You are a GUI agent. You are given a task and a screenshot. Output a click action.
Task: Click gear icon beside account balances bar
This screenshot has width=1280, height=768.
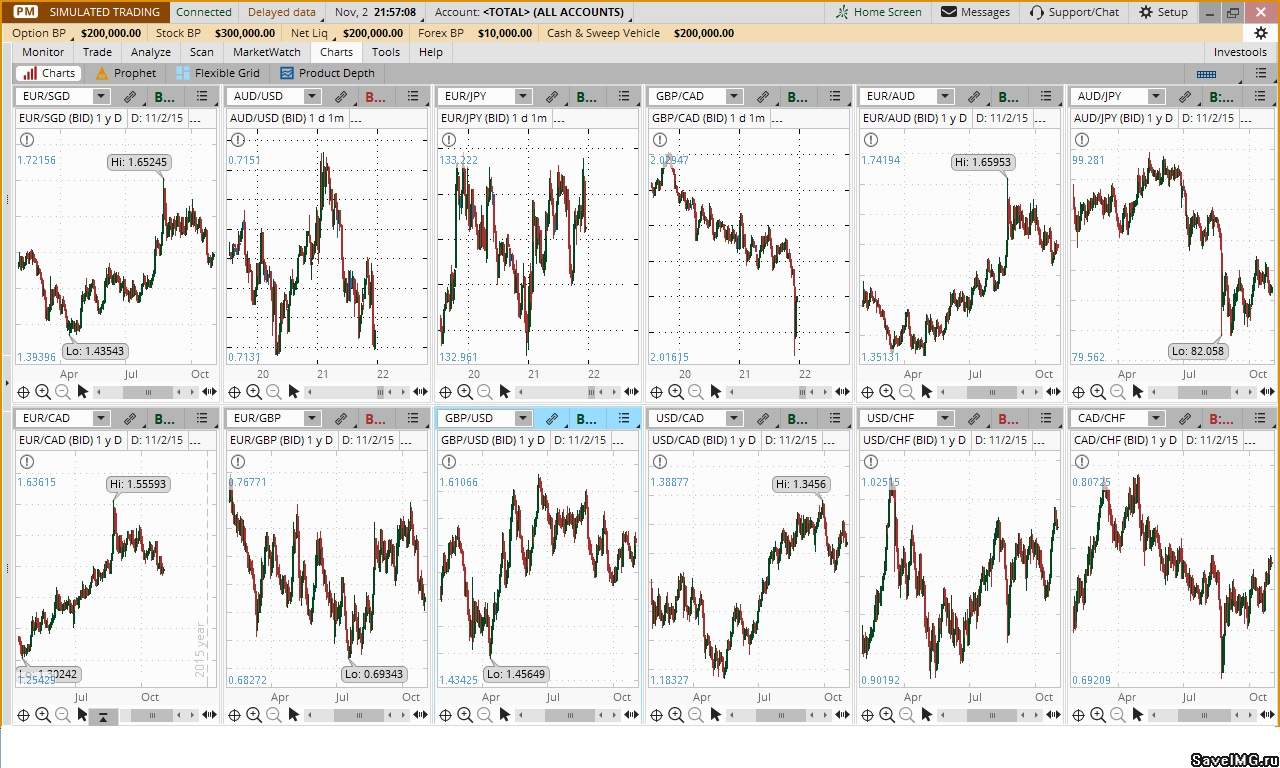(1261, 33)
